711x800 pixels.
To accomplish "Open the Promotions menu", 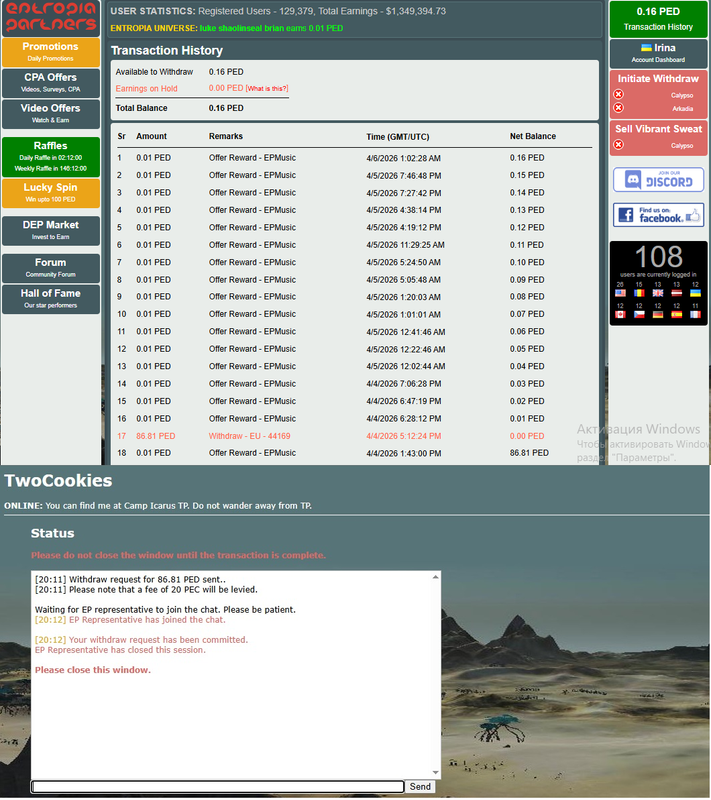I will [50, 52].
